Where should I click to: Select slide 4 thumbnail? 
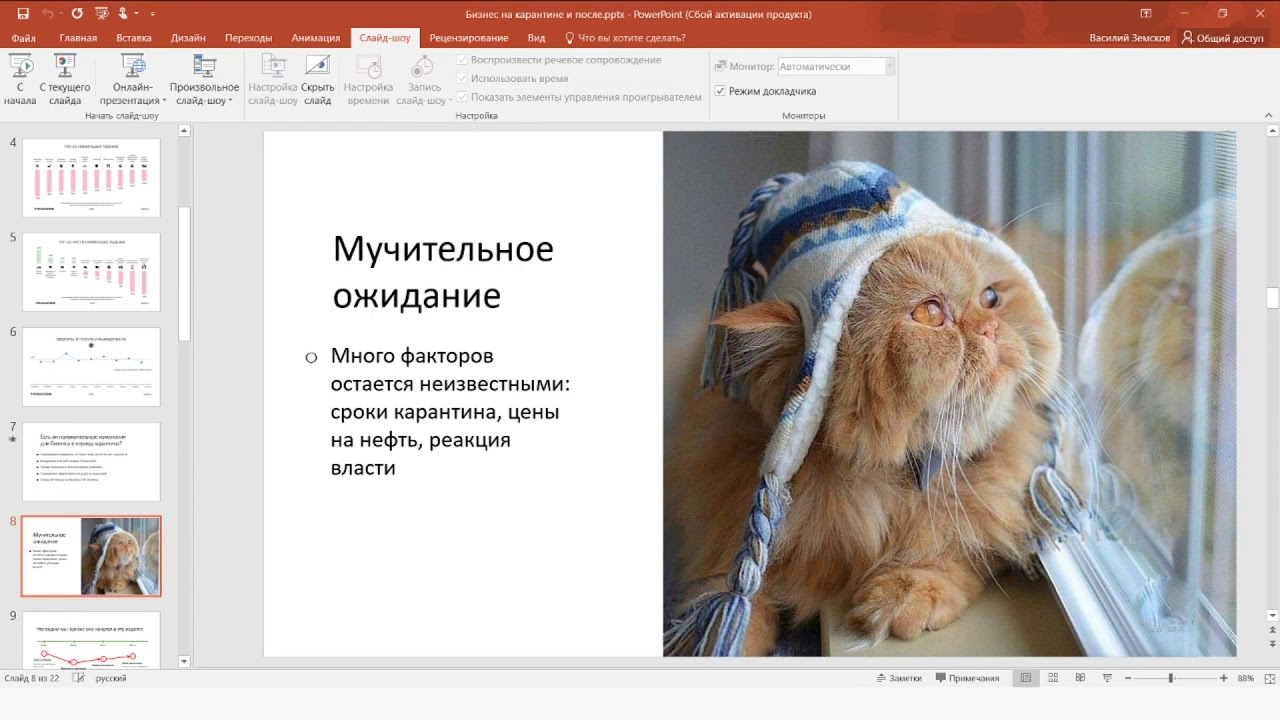[91, 178]
